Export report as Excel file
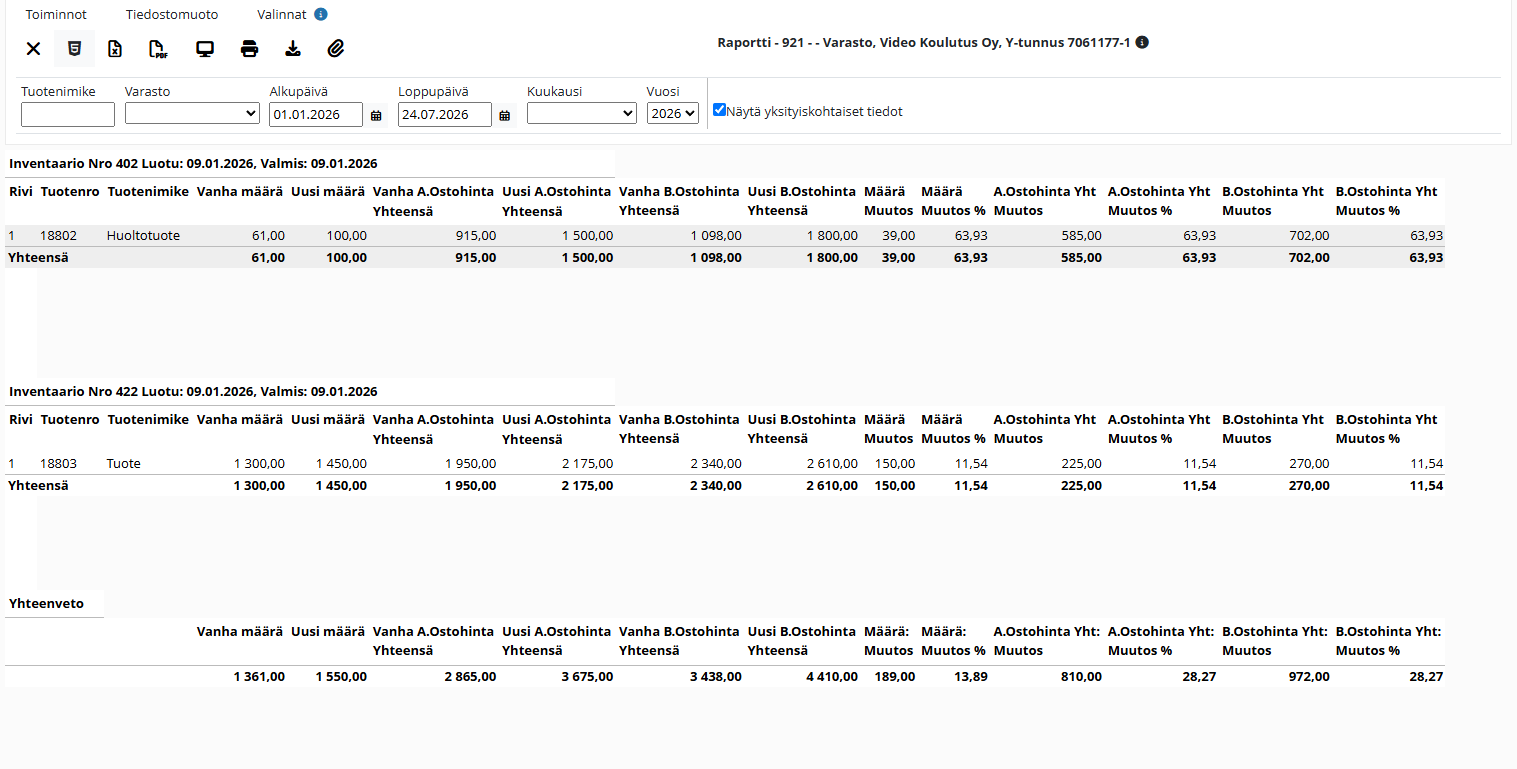Screen dimensions: 1517x769 click(x=115, y=49)
